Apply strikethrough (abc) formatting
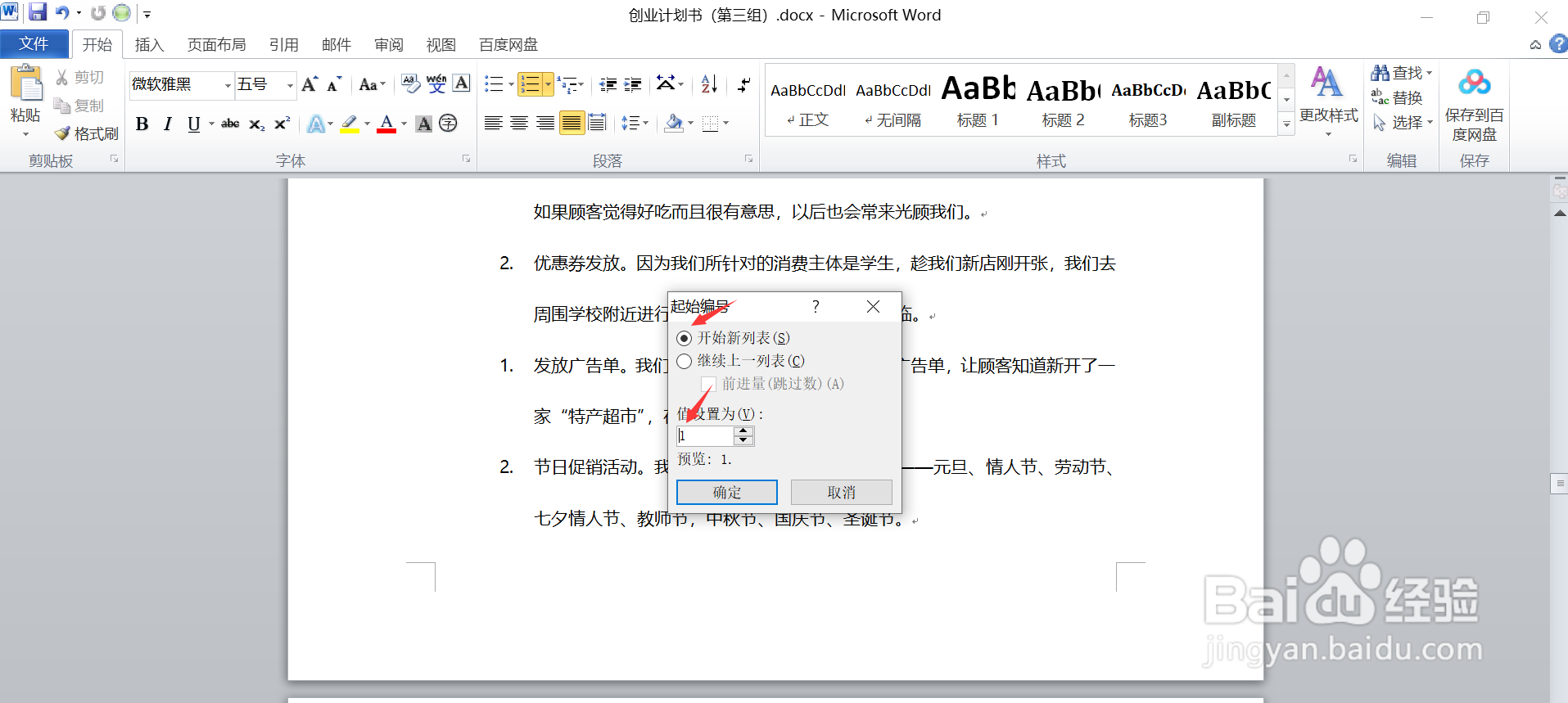1568x703 pixels. point(231,124)
